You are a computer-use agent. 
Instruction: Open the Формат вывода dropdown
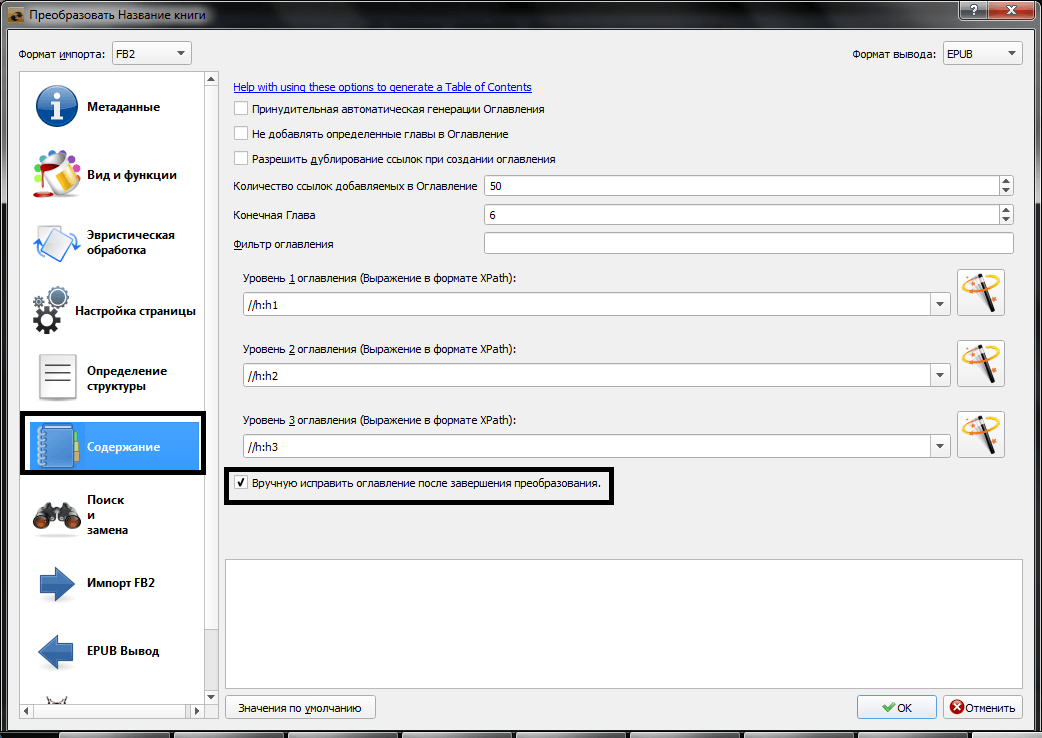tap(982, 53)
